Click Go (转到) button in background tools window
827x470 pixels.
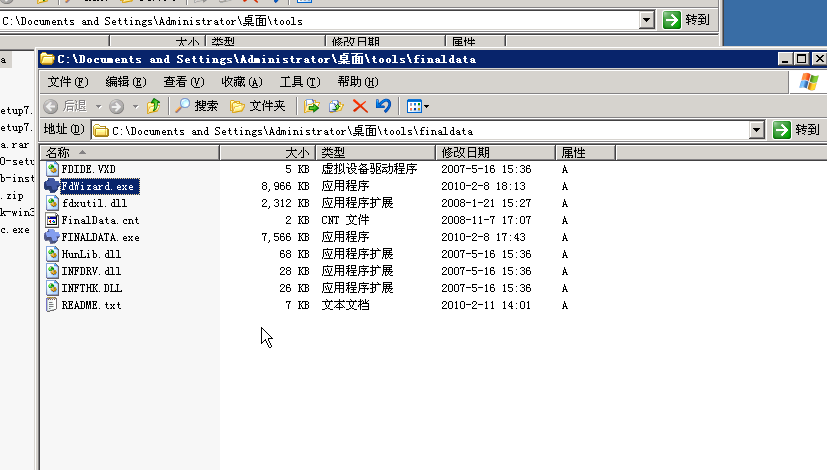686,20
